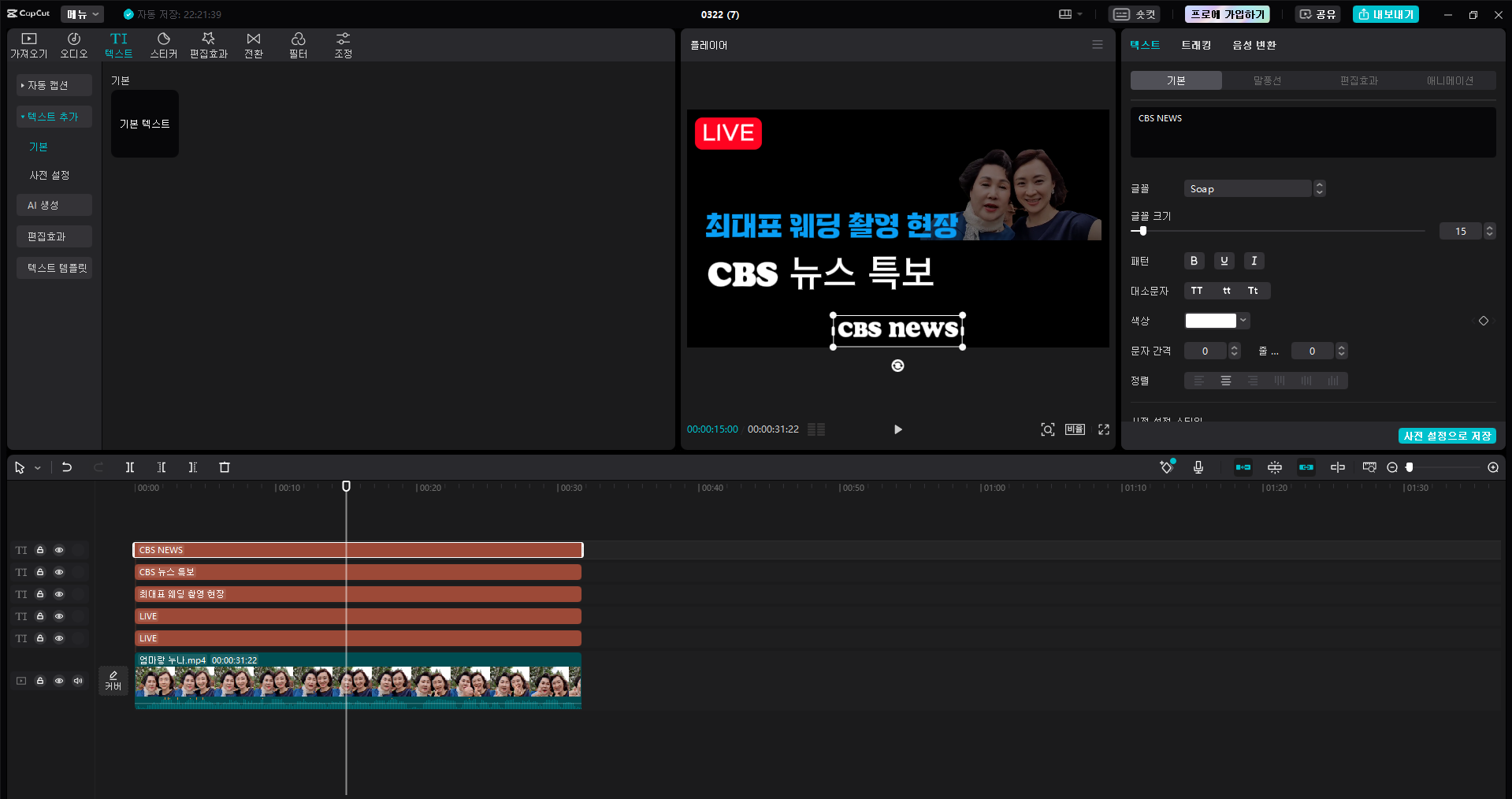Screen dimensions: 1512x799
Task: Open the 가져오기 import panel
Action: pyautogui.click(x=29, y=46)
